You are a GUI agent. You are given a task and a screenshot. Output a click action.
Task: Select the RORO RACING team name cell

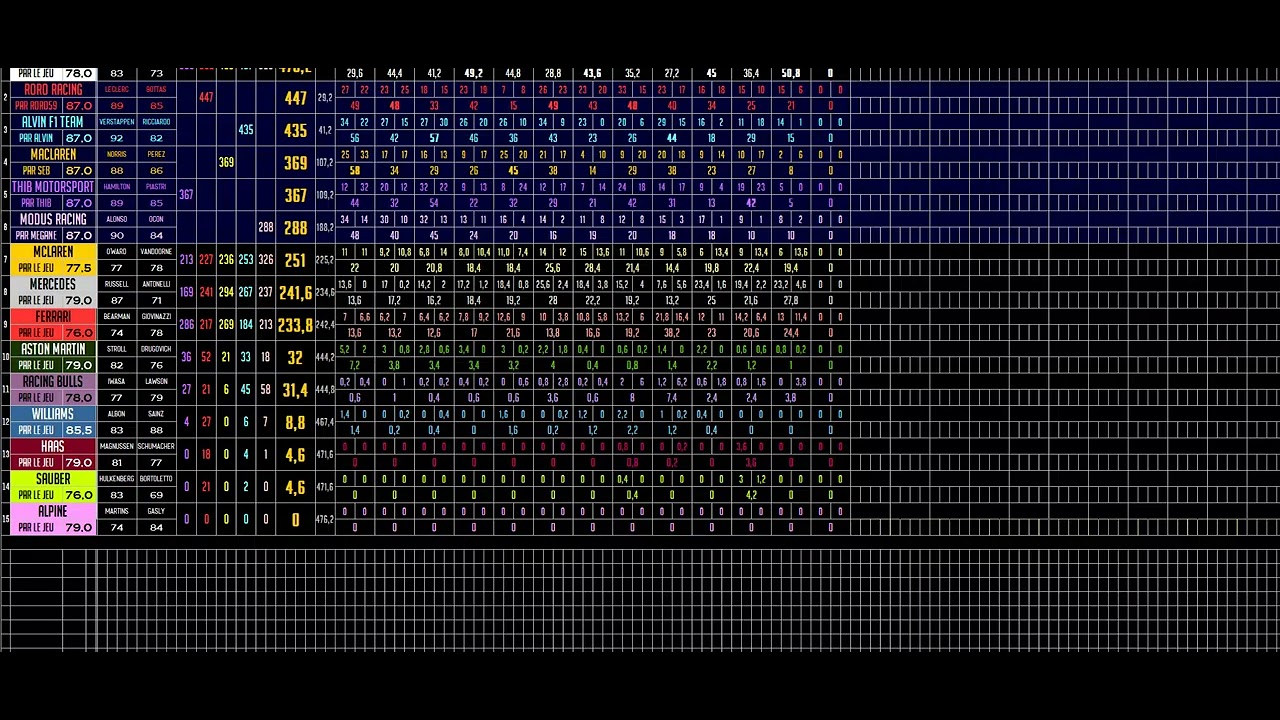tap(53, 89)
